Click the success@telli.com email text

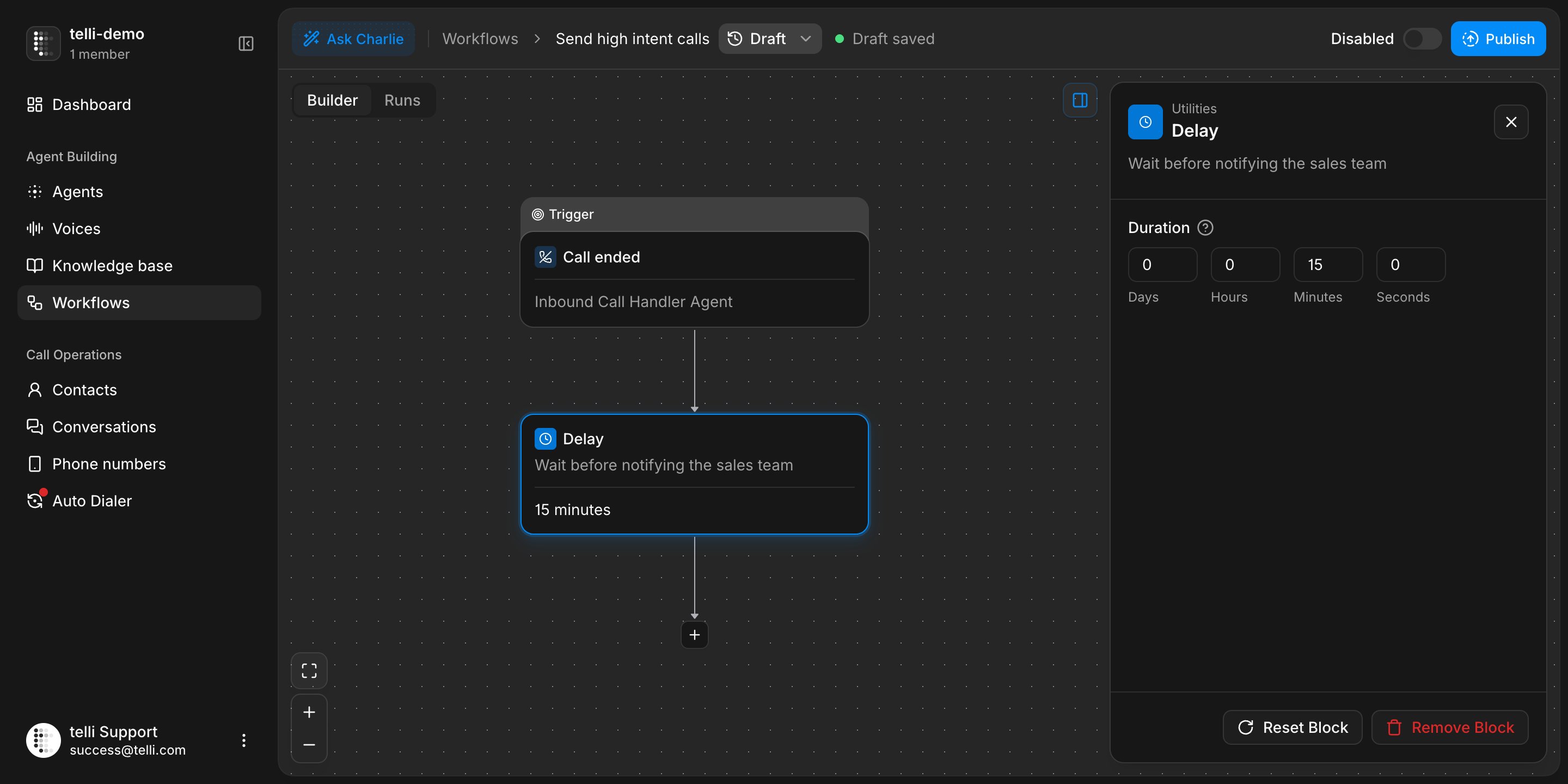127,751
